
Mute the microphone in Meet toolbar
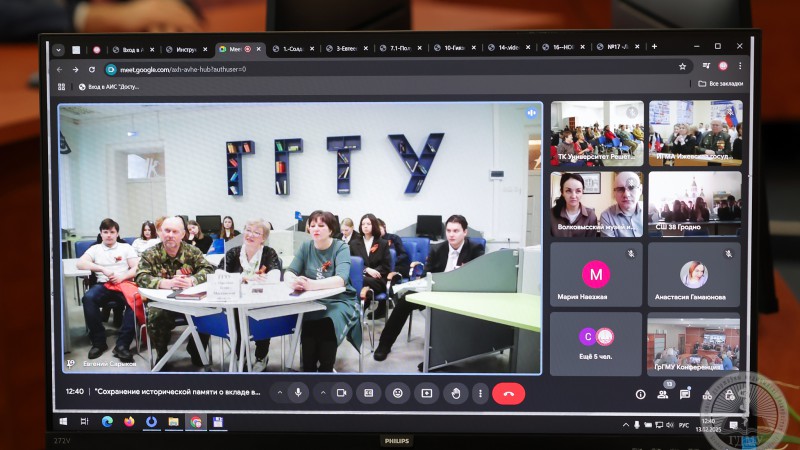point(298,393)
